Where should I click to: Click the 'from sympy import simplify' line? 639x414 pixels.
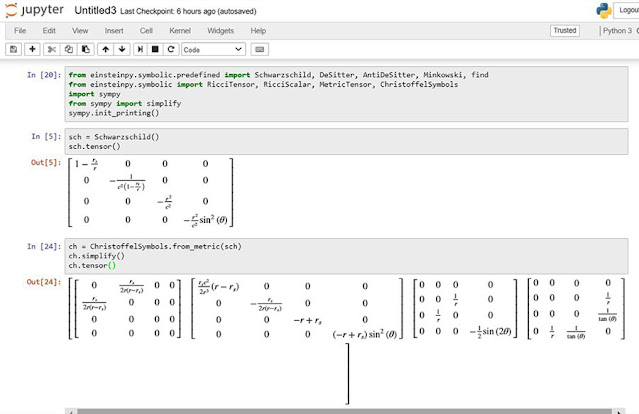(x=125, y=104)
